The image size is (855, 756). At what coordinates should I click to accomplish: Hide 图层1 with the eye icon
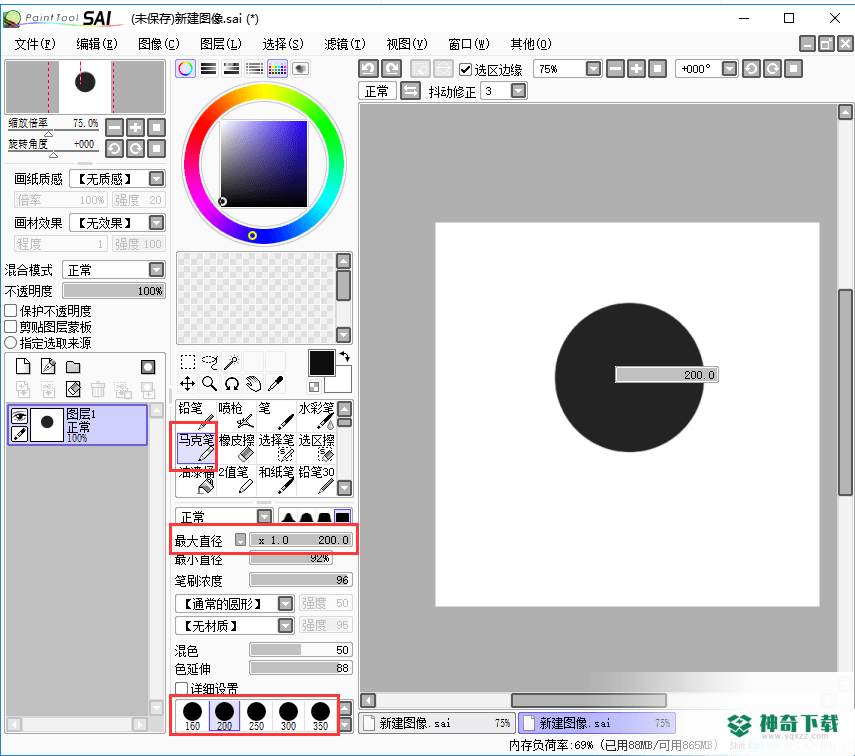coord(20,416)
